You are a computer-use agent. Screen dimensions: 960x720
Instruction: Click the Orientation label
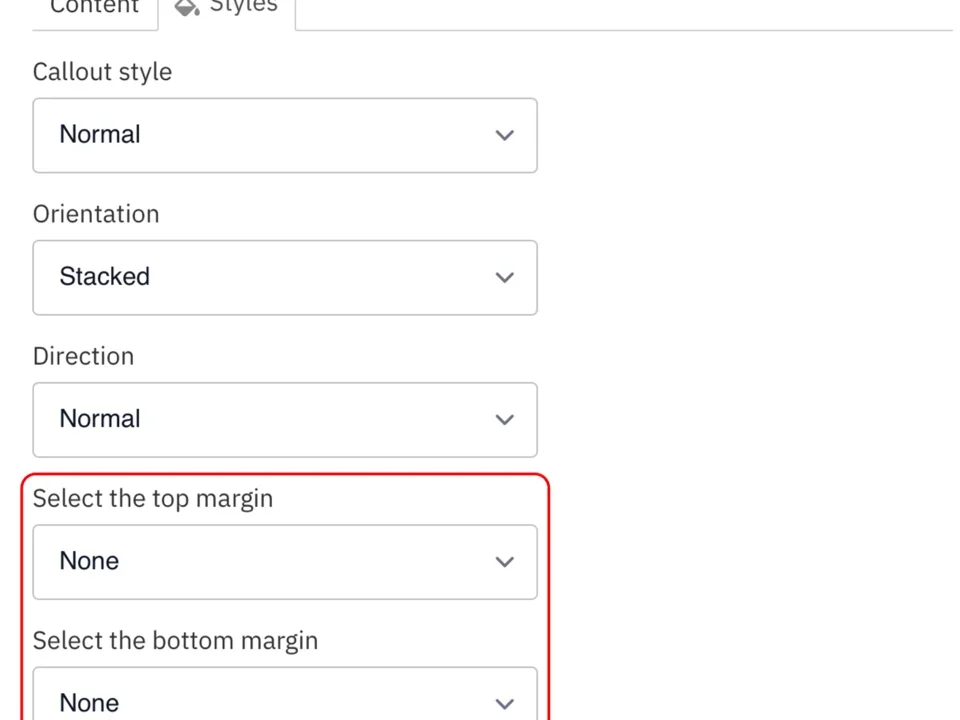pyautogui.click(x=96, y=213)
